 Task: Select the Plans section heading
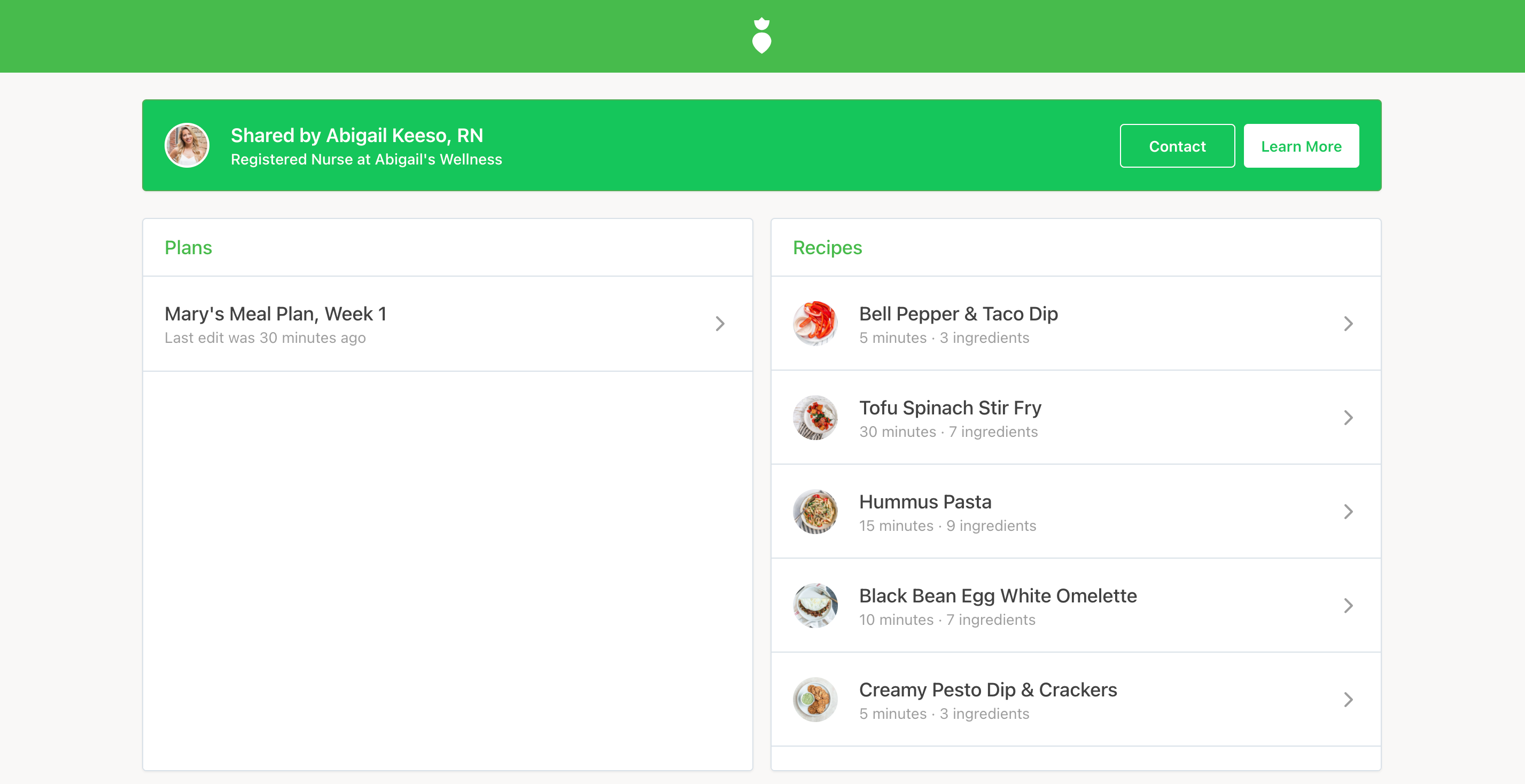pos(188,248)
